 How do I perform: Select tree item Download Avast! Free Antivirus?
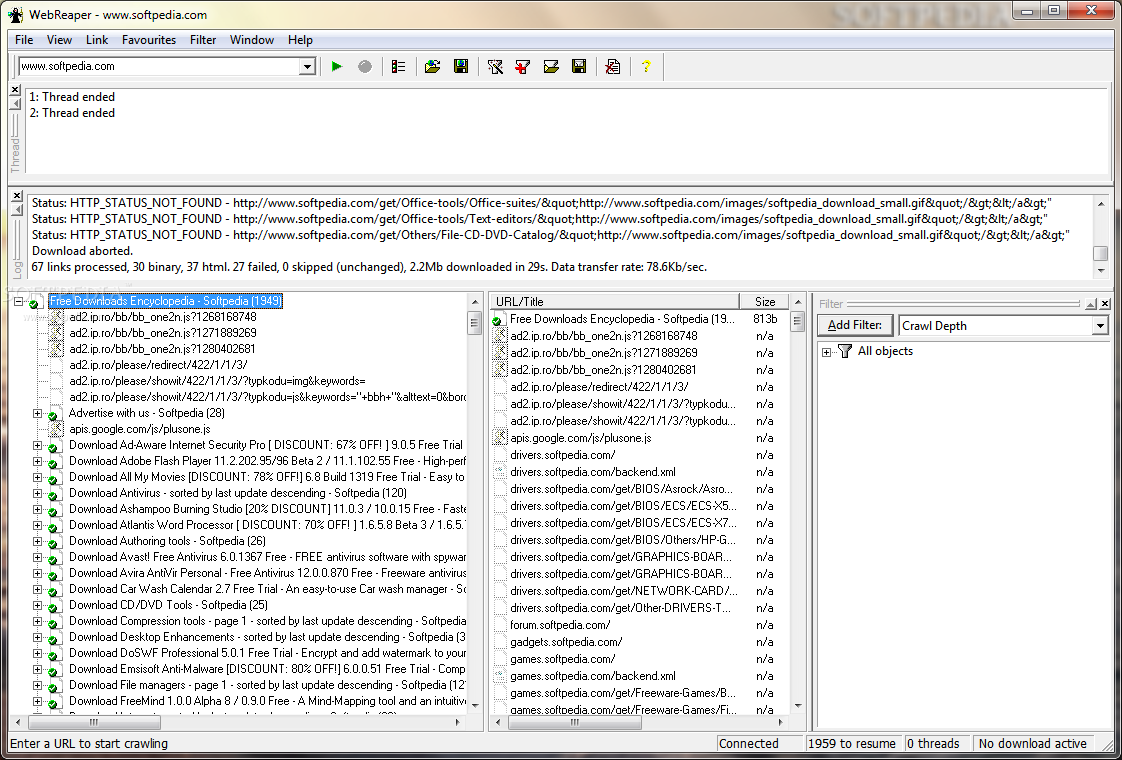click(x=268, y=557)
